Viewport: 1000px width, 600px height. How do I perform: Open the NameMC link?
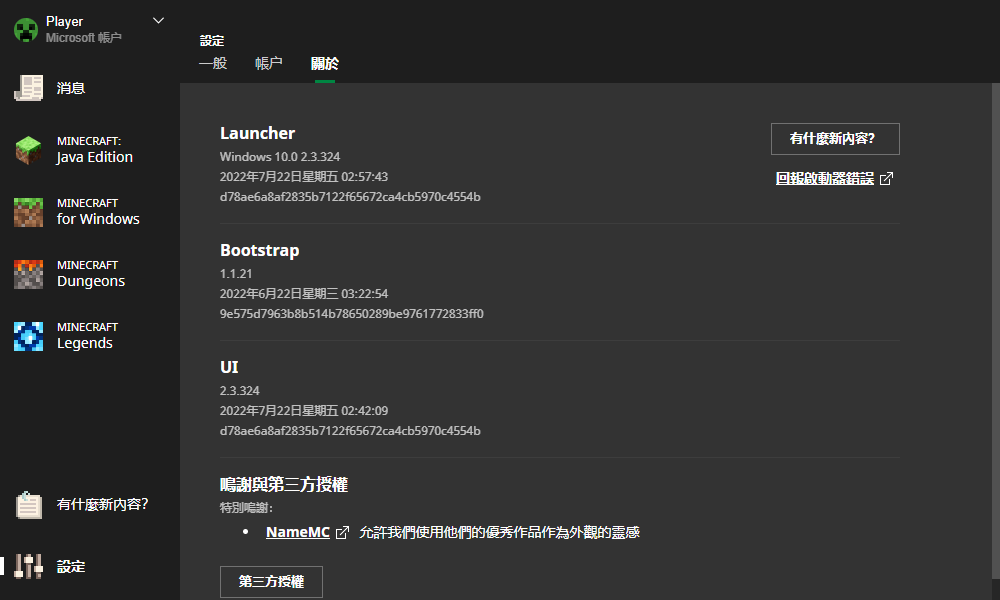tap(298, 532)
